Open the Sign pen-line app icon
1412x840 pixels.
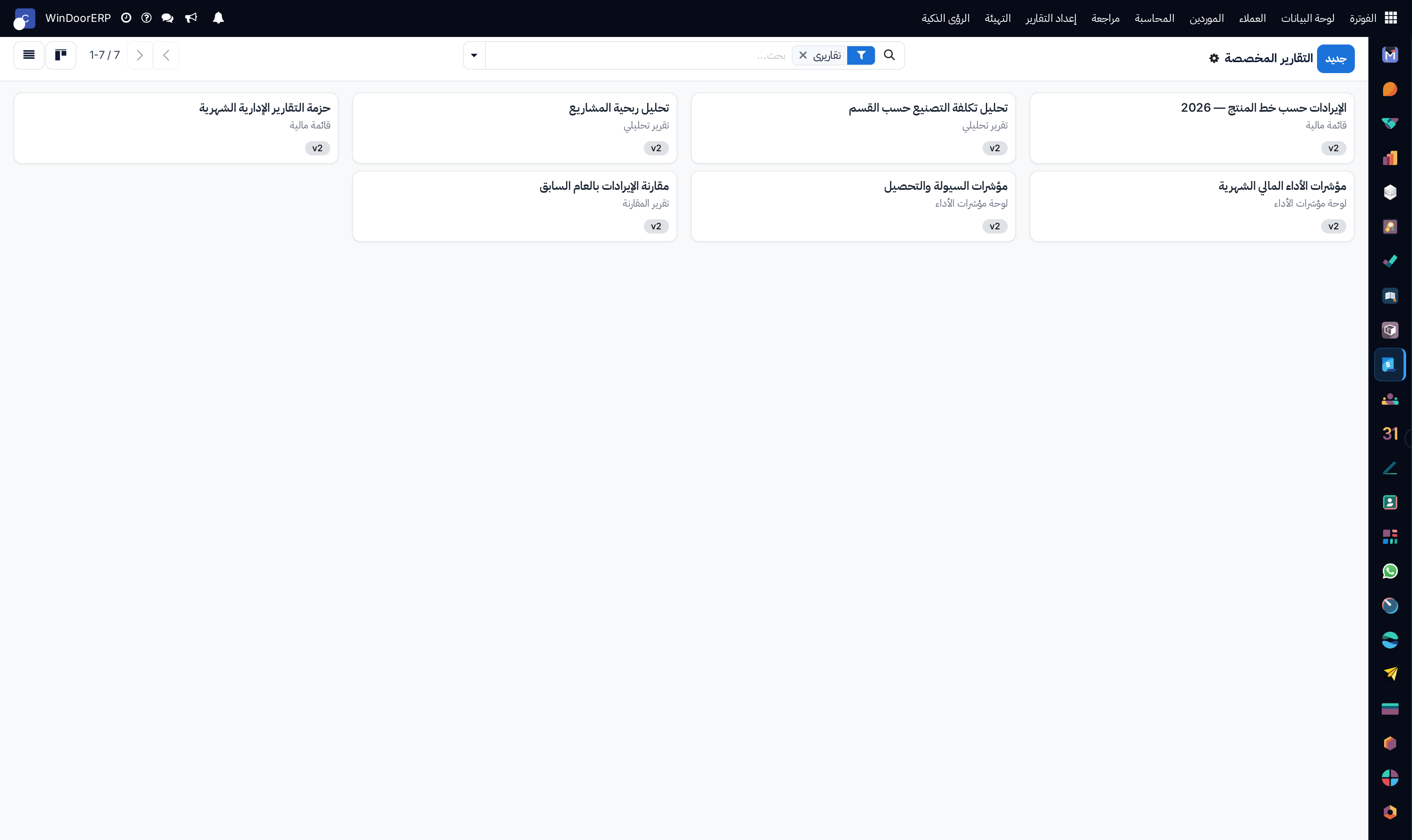(1390, 468)
